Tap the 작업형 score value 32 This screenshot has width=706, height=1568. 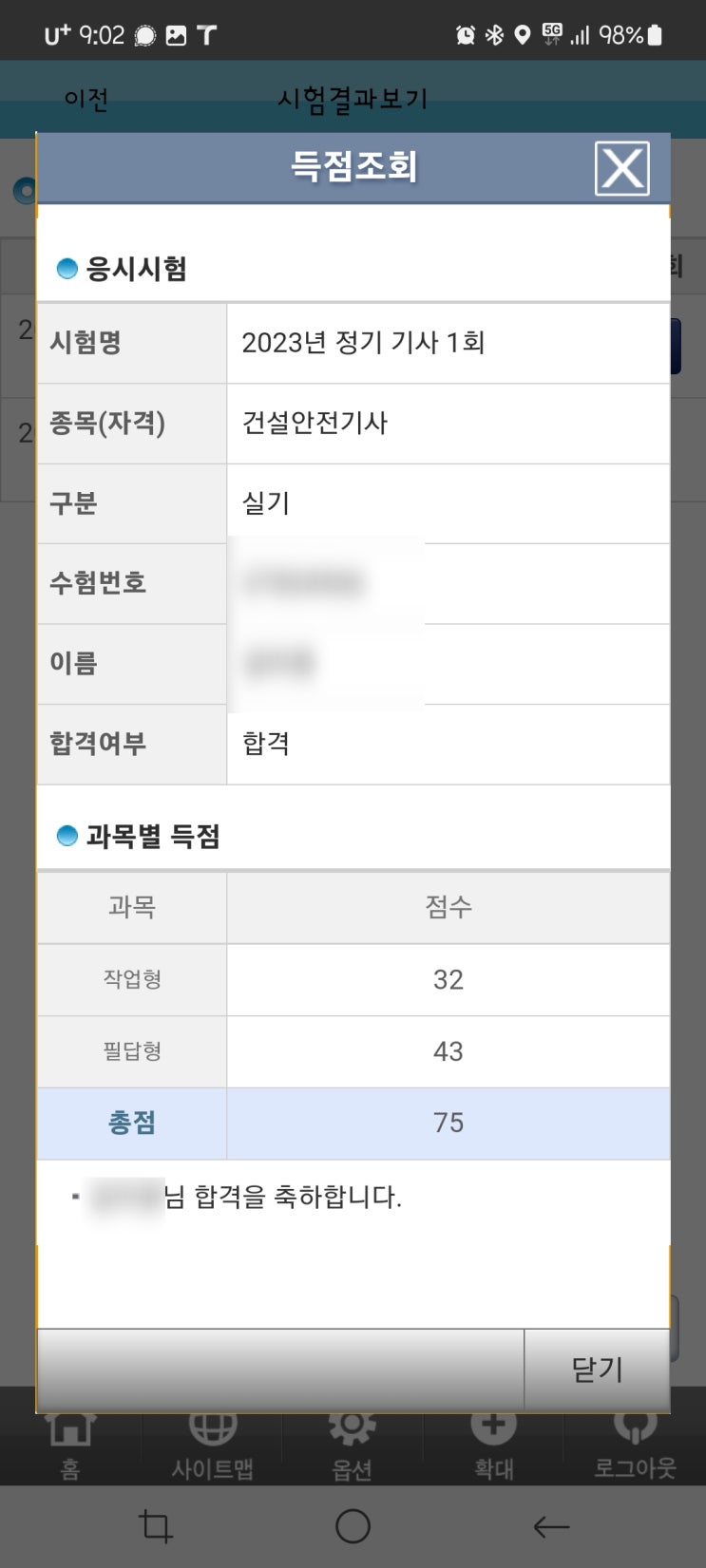pyautogui.click(x=448, y=979)
